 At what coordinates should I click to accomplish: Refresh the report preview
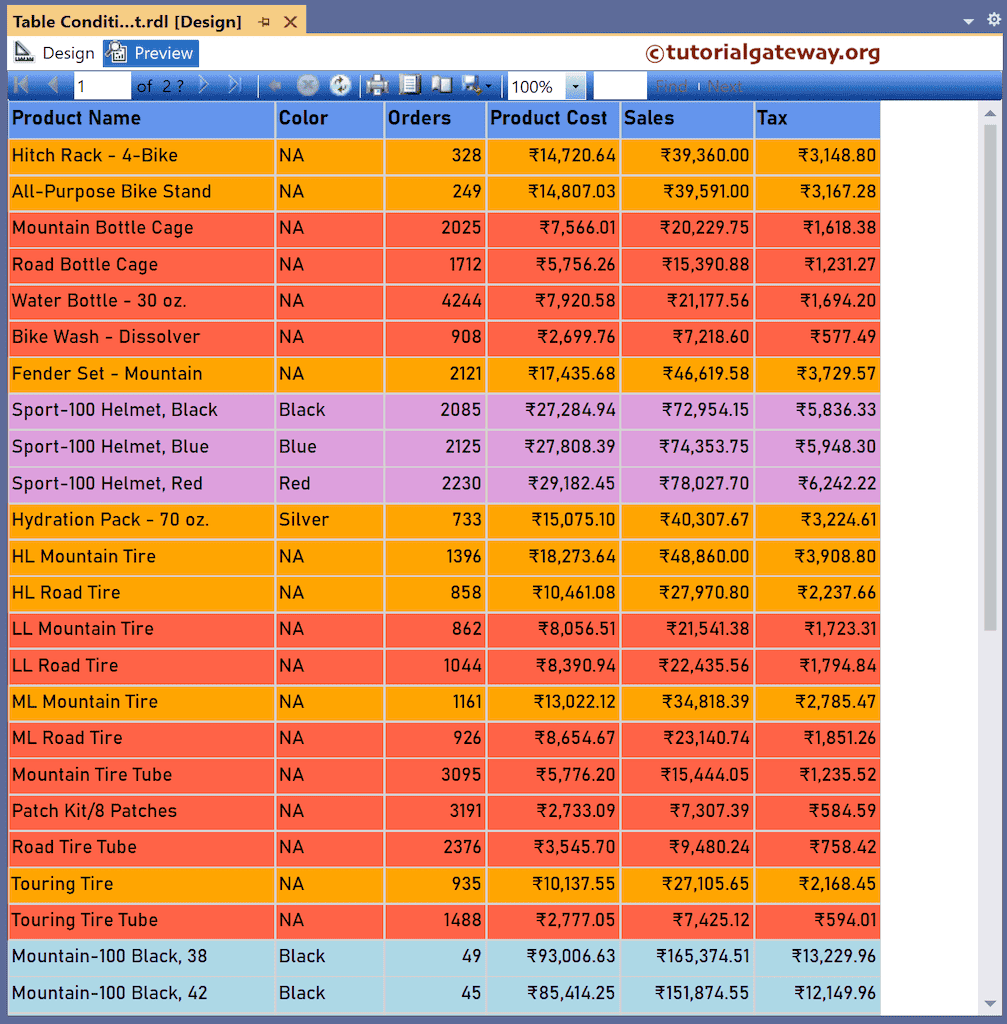pyautogui.click(x=340, y=86)
